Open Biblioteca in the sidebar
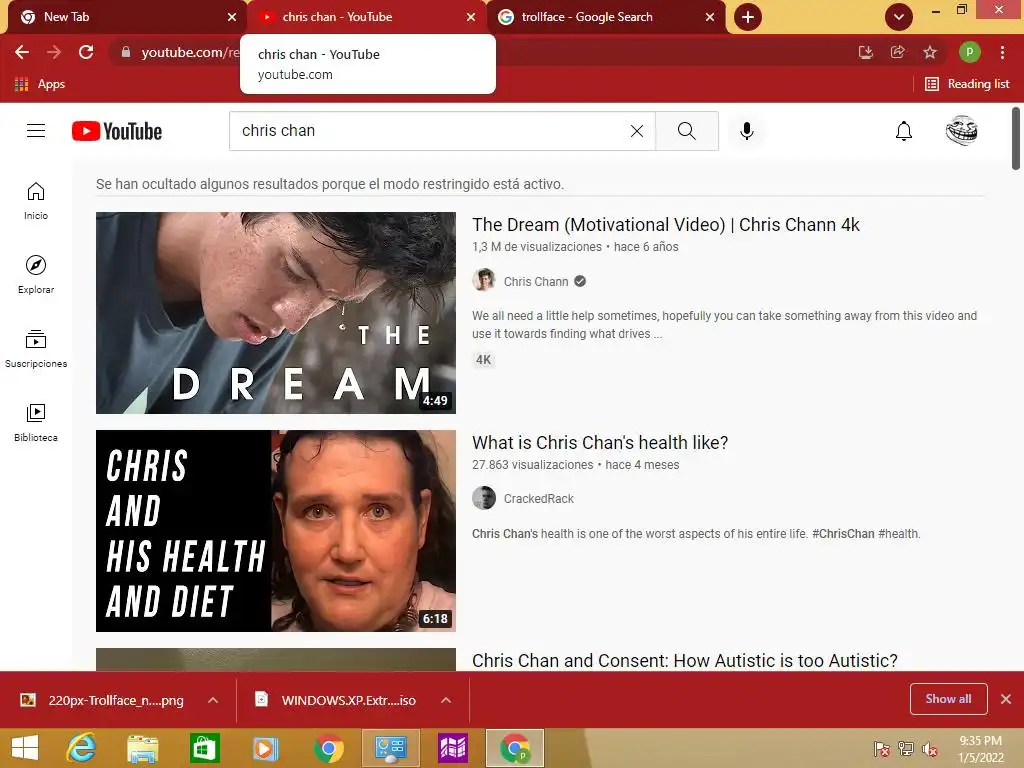 [x=36, y=423]
